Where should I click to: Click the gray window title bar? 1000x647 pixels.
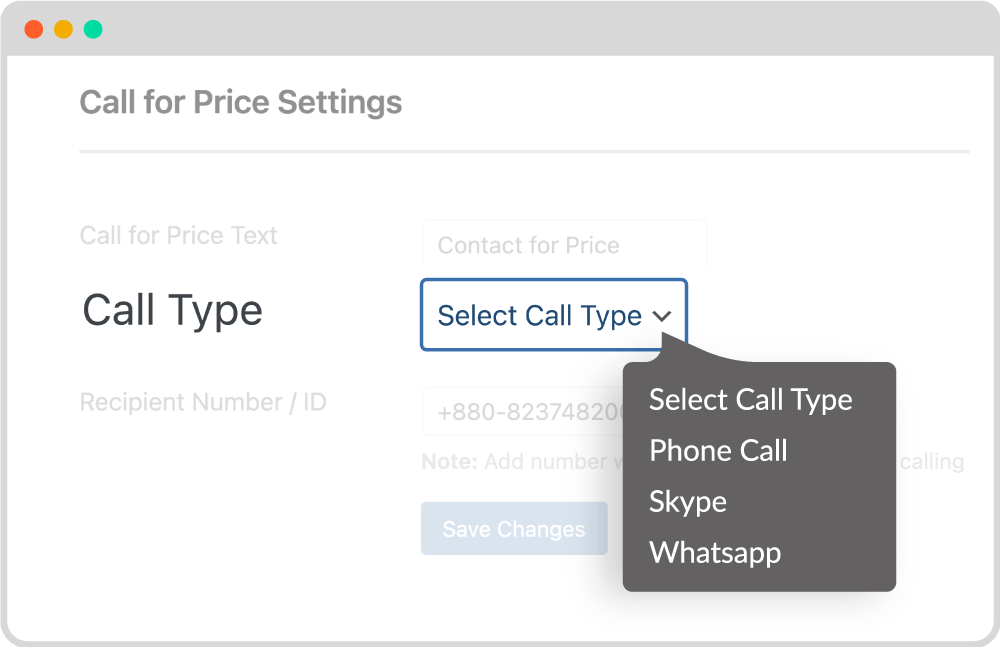[500, 29]
